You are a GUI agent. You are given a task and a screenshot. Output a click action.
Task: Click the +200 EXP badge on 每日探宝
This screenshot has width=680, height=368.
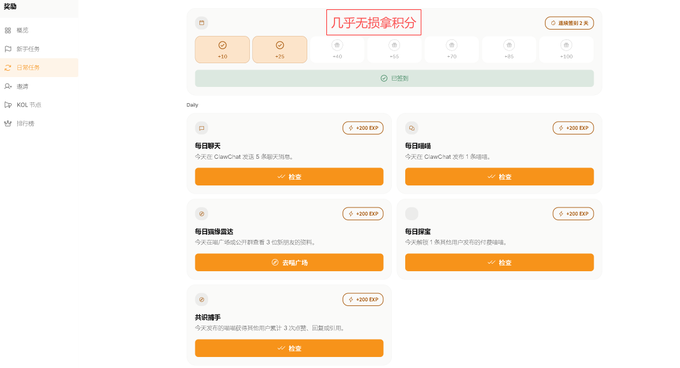coord(573,214)
